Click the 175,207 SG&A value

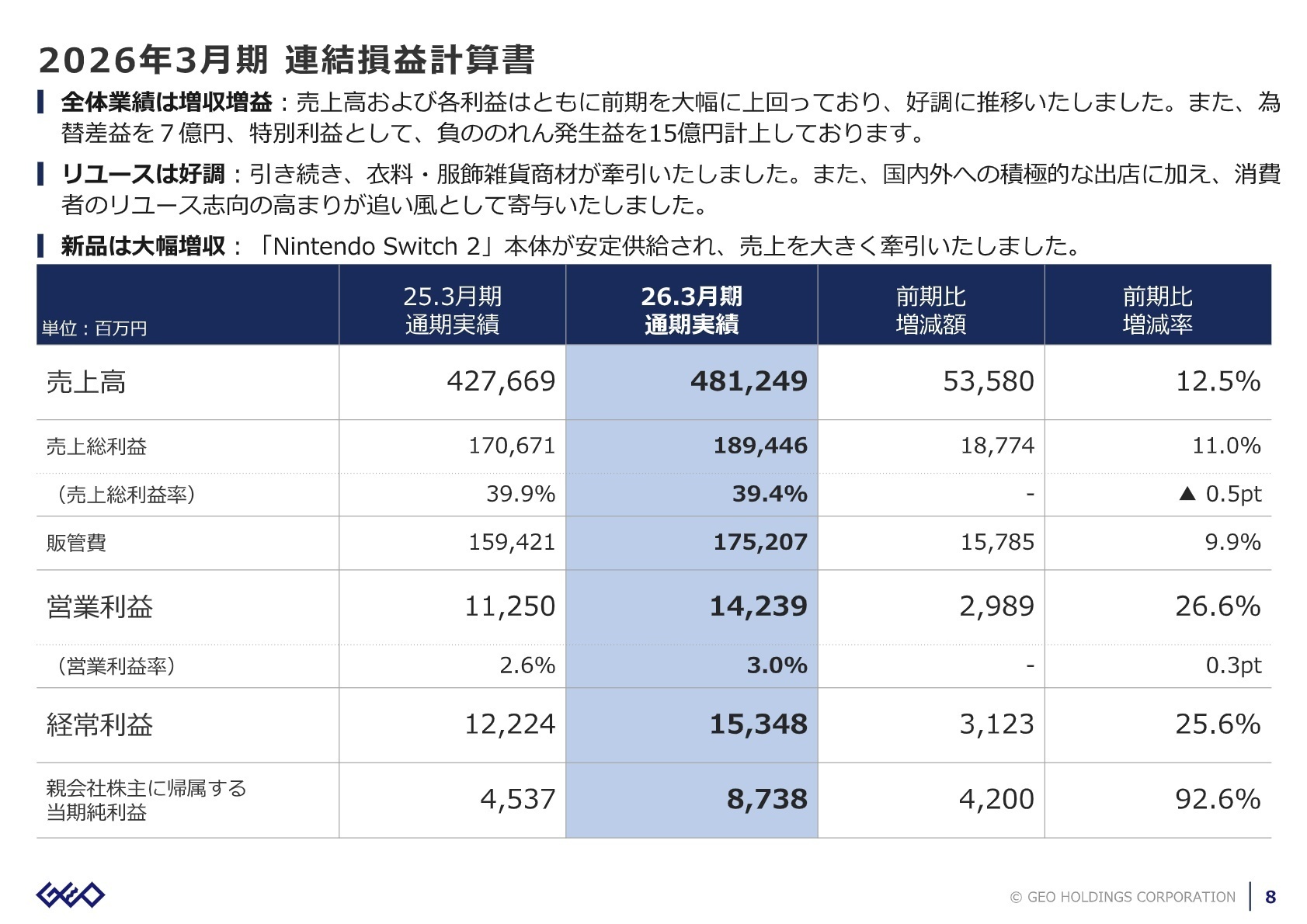760,542
